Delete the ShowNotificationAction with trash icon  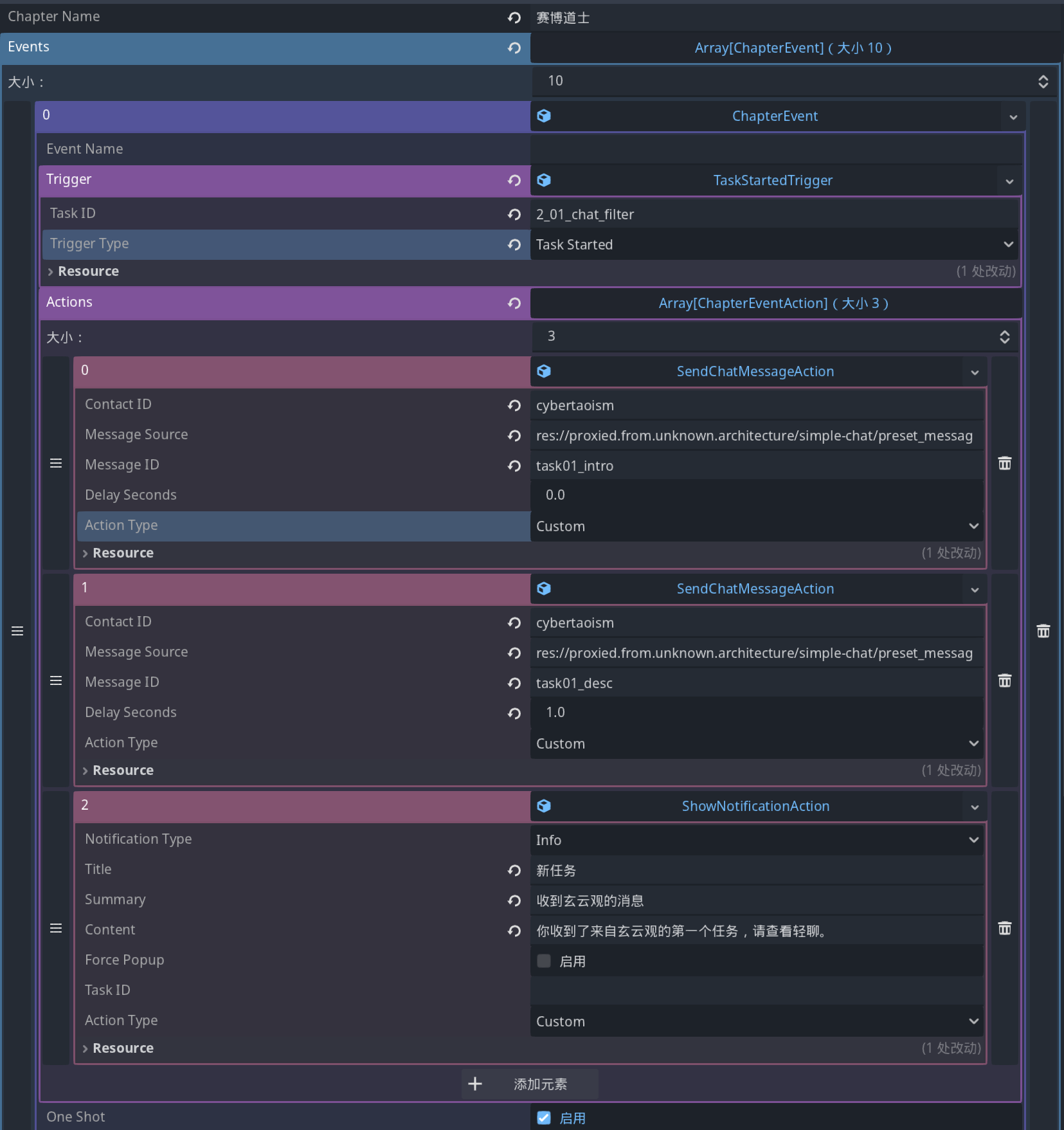(x=1004, y=928)
